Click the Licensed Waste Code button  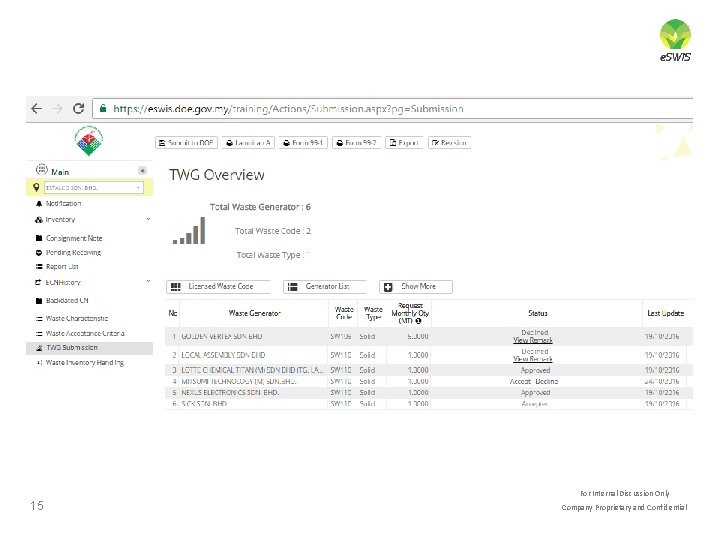[x=218, y=287]
